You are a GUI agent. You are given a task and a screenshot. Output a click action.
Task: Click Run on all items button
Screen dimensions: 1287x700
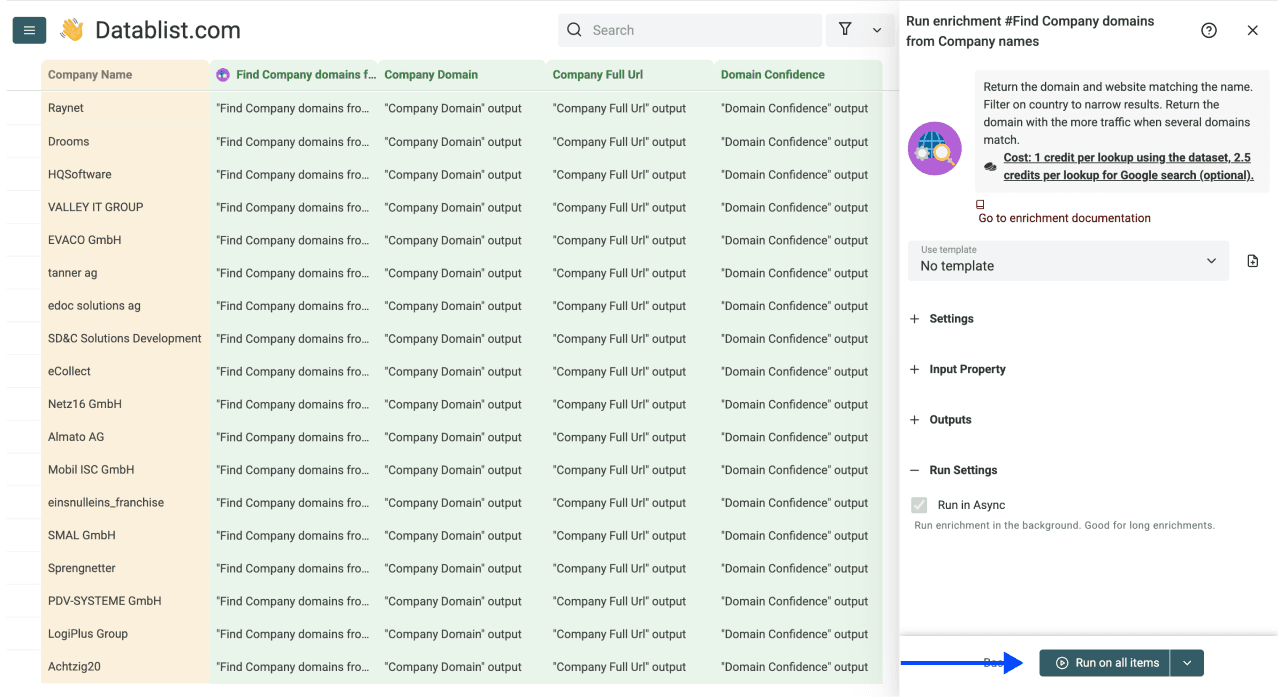pyautogui.click(x=1105, y=663)
